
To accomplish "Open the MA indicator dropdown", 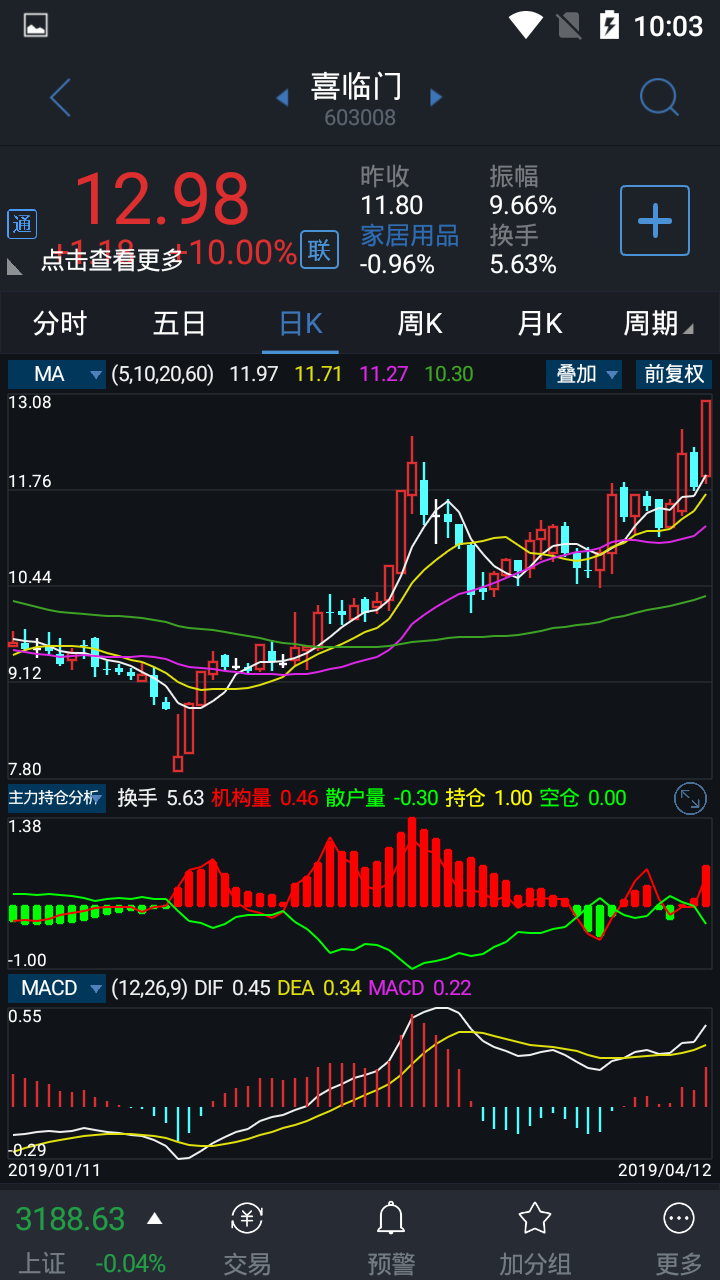I will [57, 374].
